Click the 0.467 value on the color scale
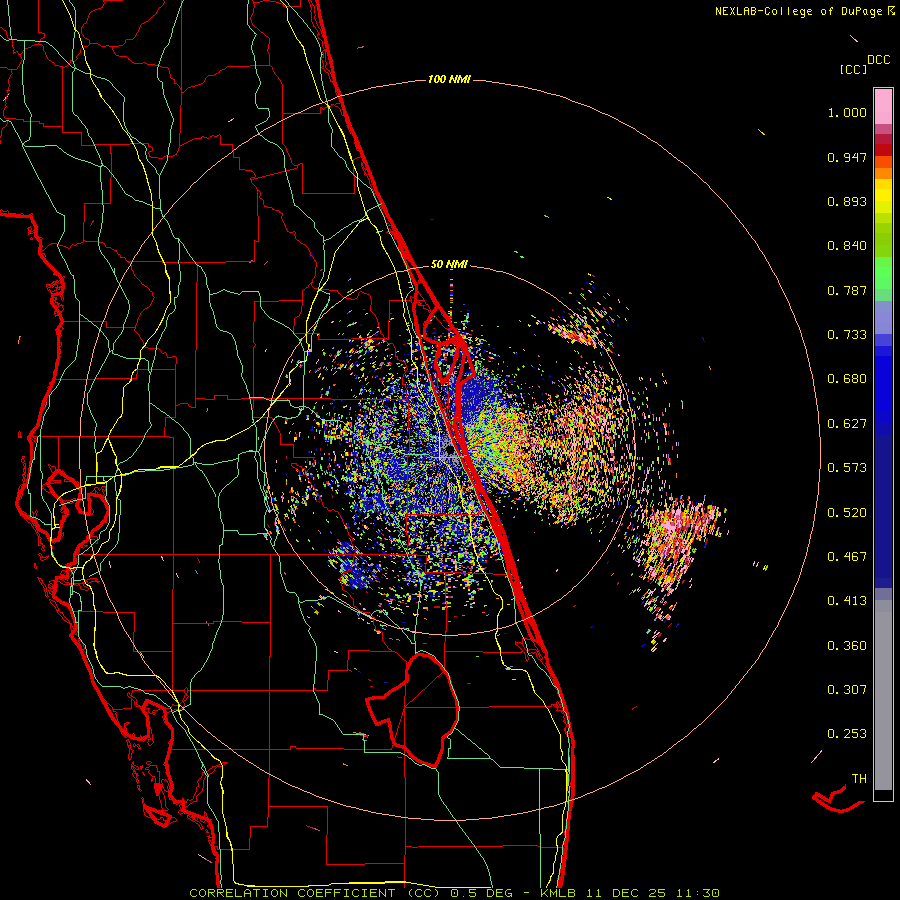 click(847, 557)
